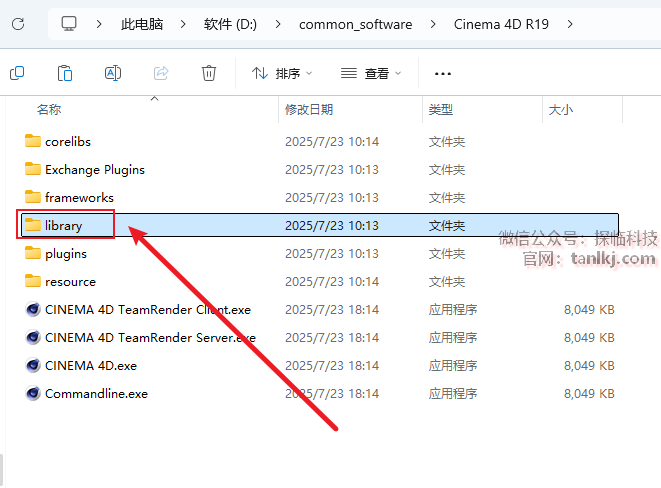Click the Commandline.exe app icon
The height and width of the screenshot is (488, 661).
33,393
